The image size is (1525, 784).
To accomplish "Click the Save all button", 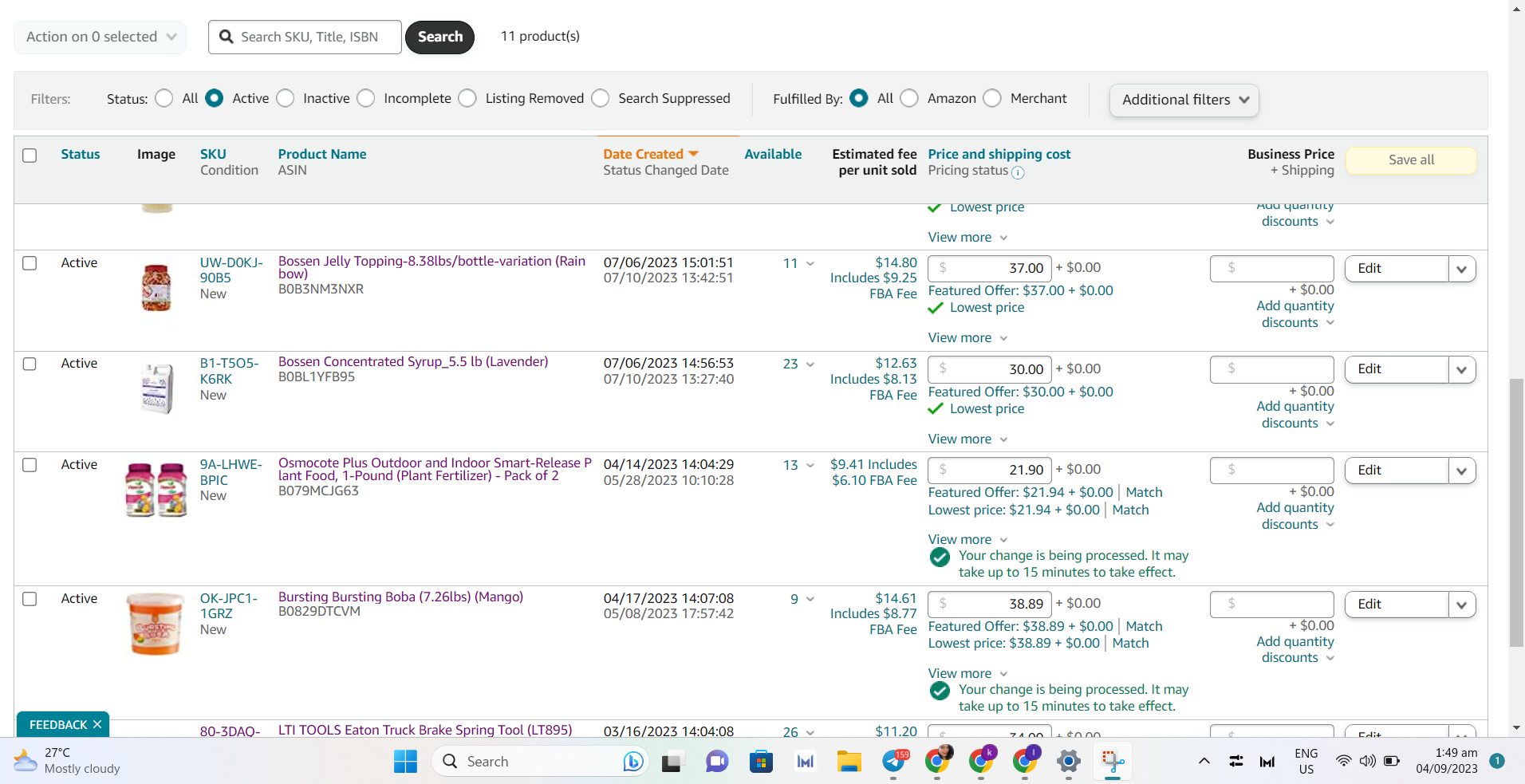I will 1411,160.
